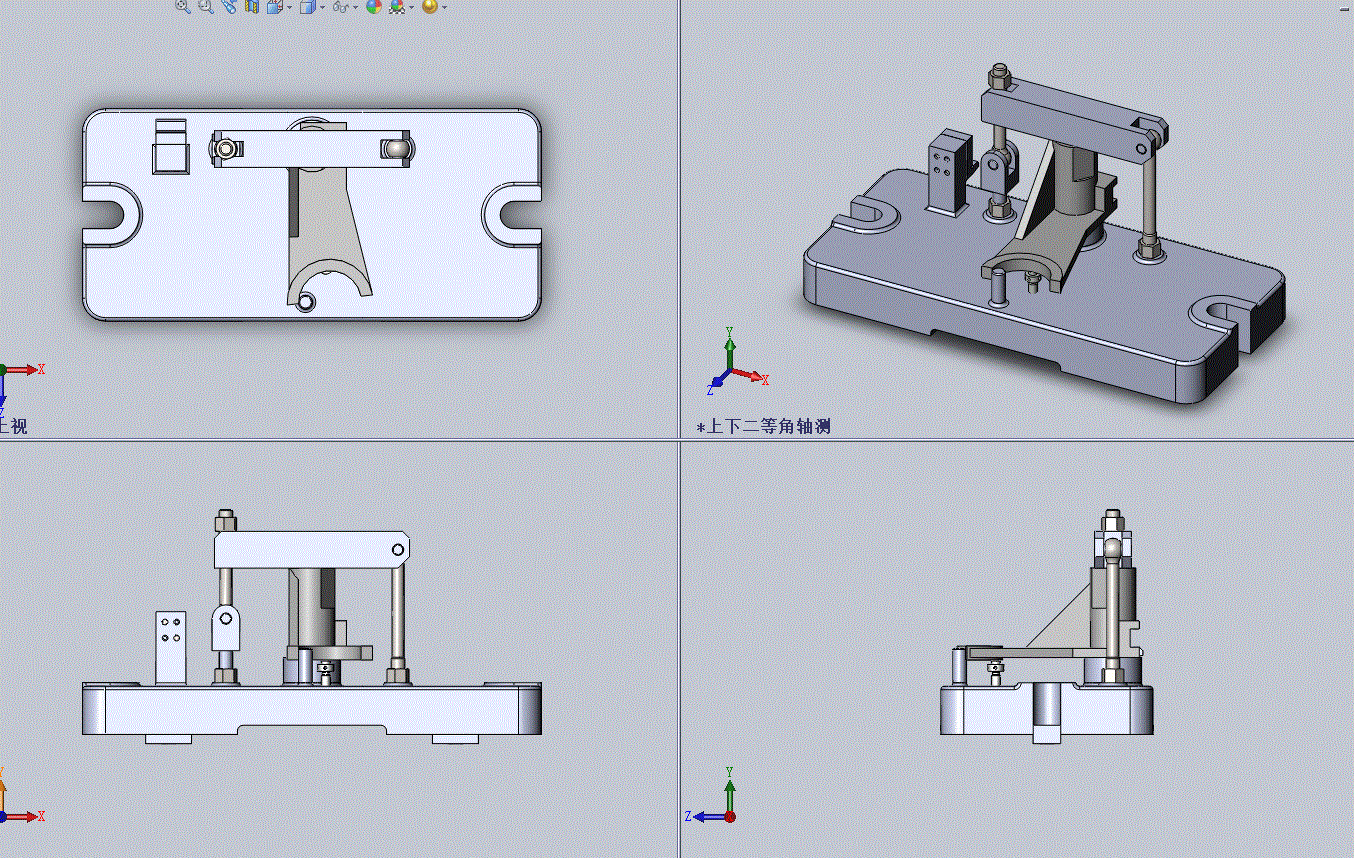Select the Zoom to Fit tool
Screen dimensions: 1354x858
click(x=182, y=7)
